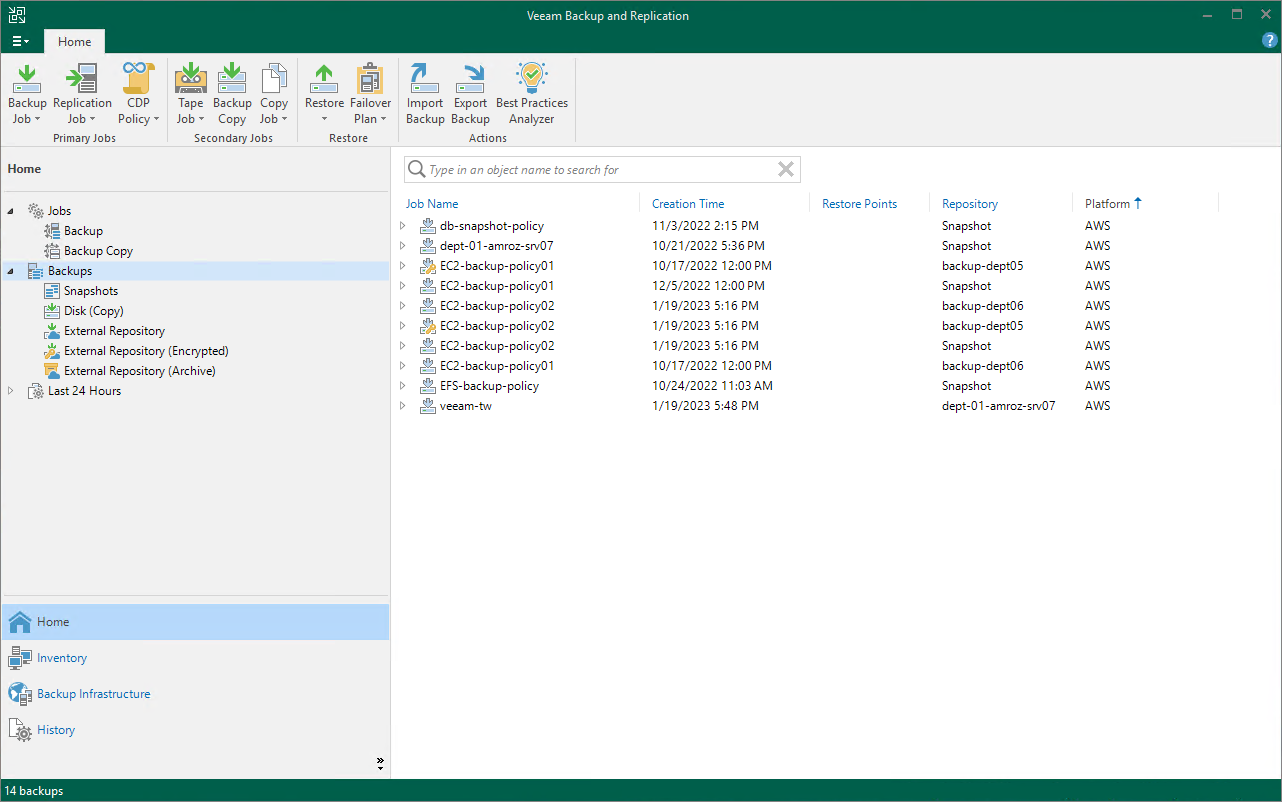Open the Backup Job ribbon button

coord(27,94)
